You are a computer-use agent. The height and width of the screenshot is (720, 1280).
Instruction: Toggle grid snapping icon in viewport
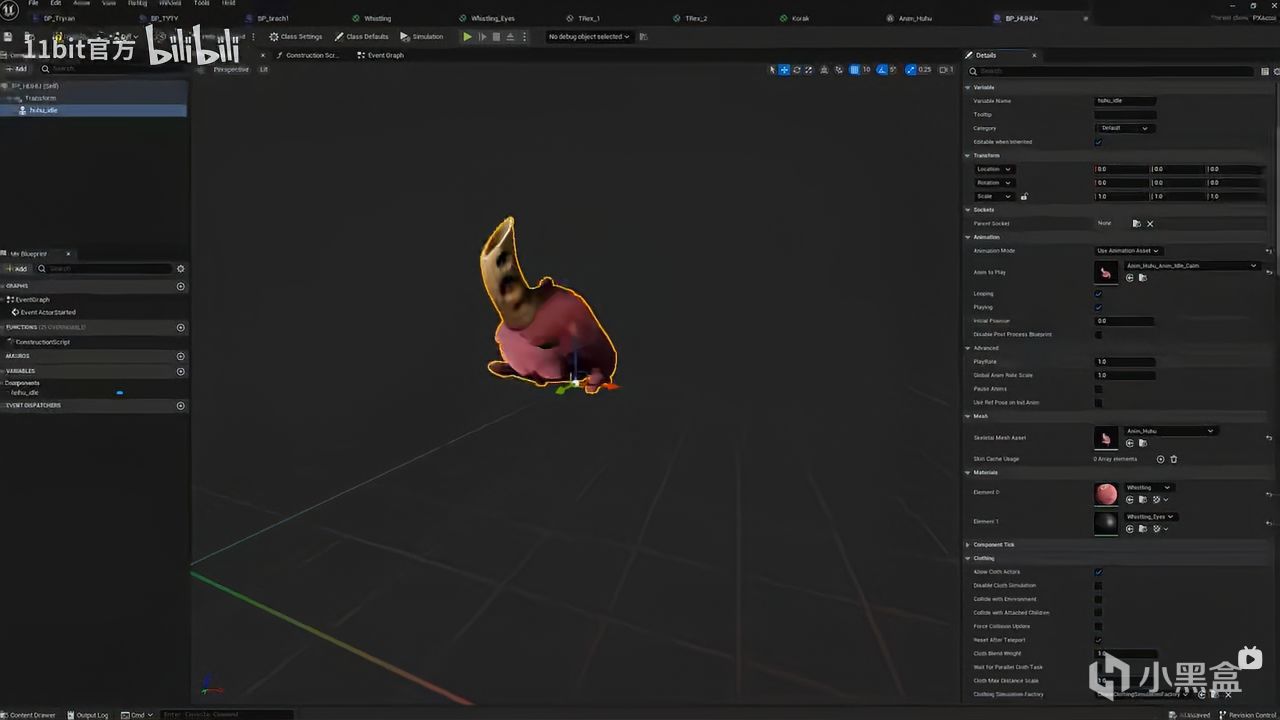tap(854, 70)
